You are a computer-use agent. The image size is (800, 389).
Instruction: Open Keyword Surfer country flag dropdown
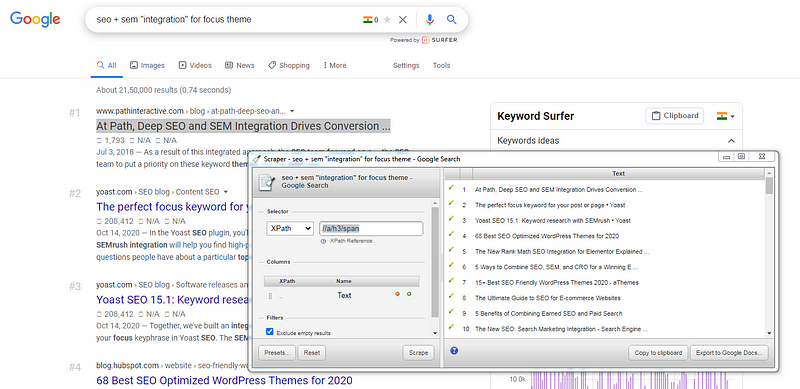pos(726,116)
